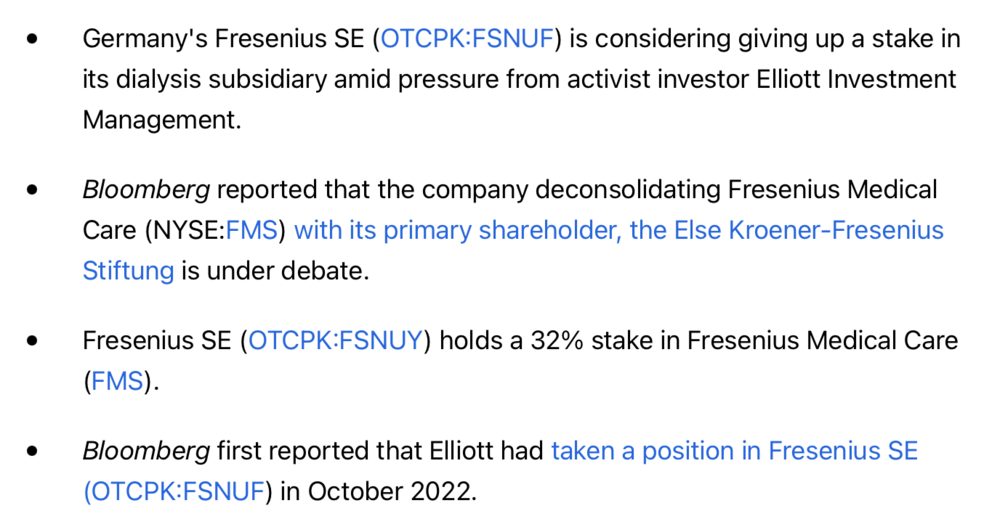This screenshot has width=1000, height=519.
Task: Click the word "Management." in first paragraph
Action: [x=162, y=120]
